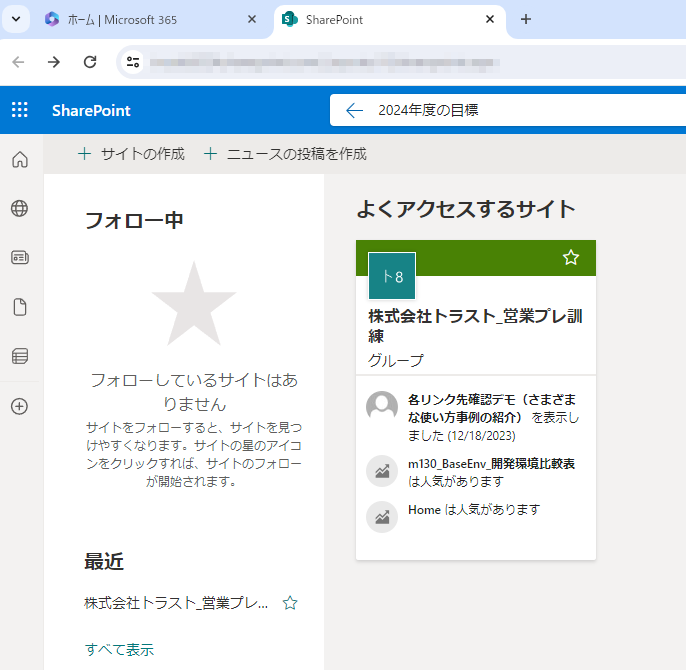The width and height of the screenshot is (686, 670).
Task: Open 株式会社トラスト_営業プレ訓練 site card title
Action: [475, 326]
